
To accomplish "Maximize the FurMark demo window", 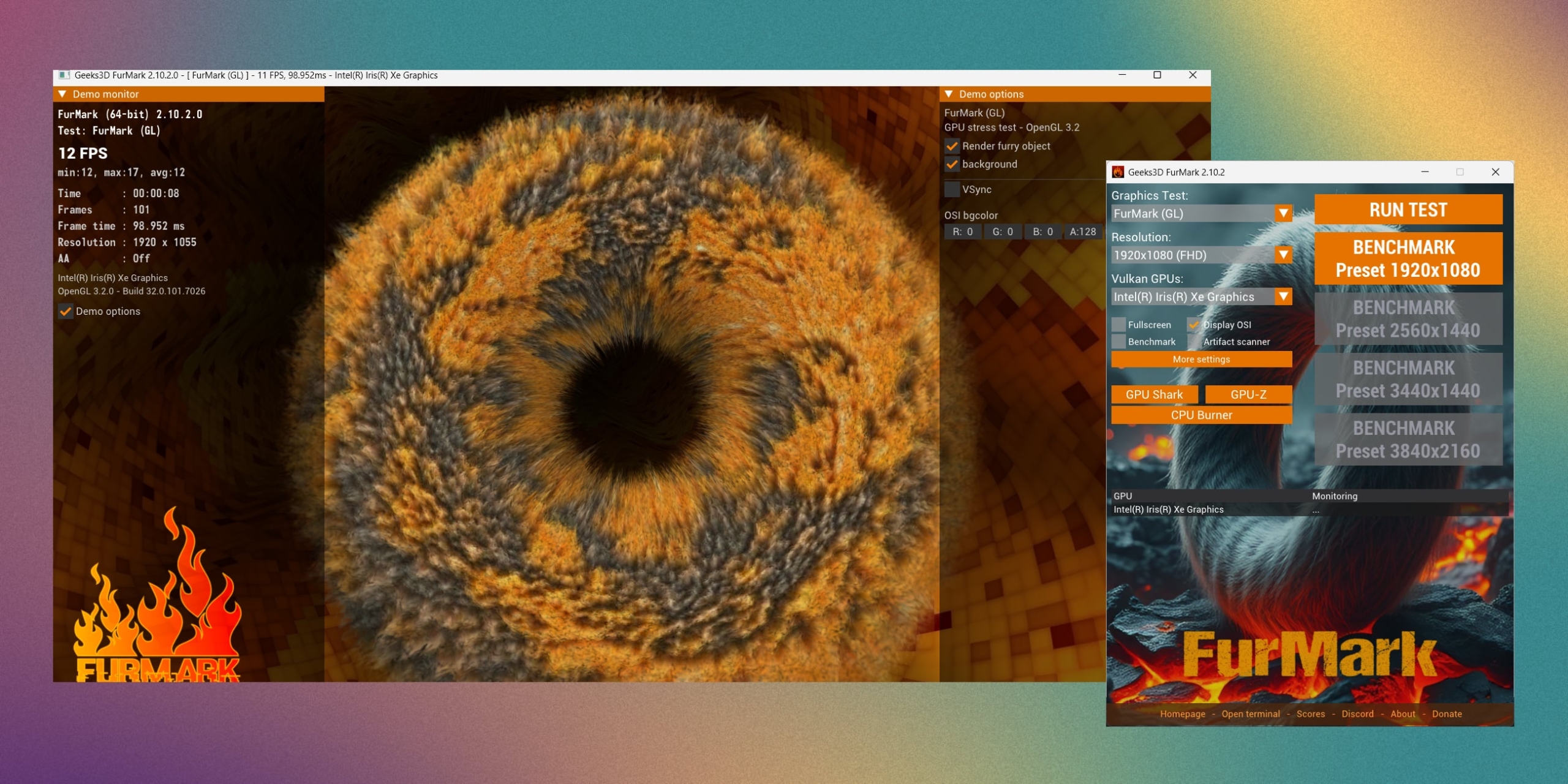I will point(1157,75).
